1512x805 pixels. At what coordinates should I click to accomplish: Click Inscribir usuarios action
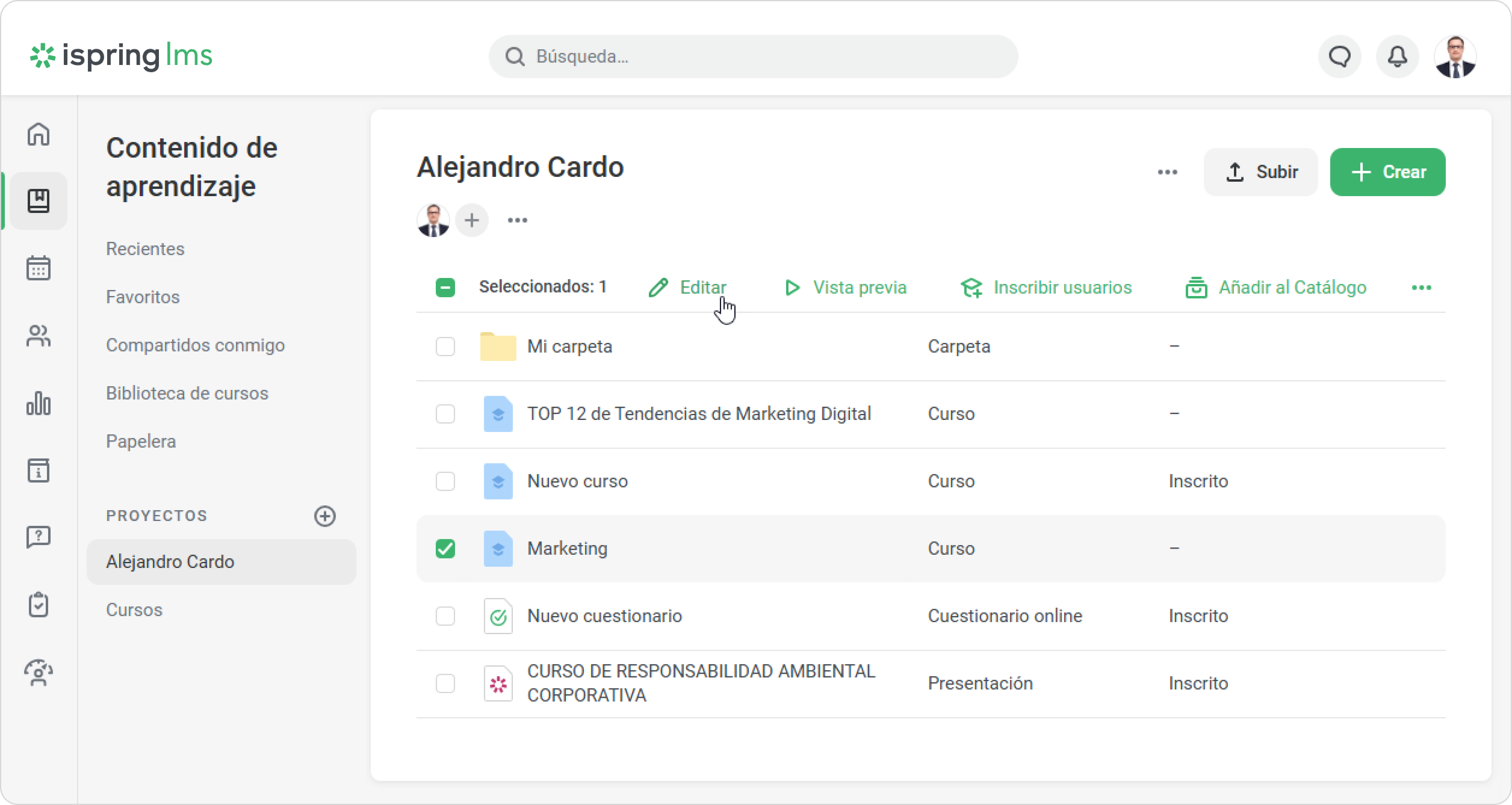pos(1046,288)
